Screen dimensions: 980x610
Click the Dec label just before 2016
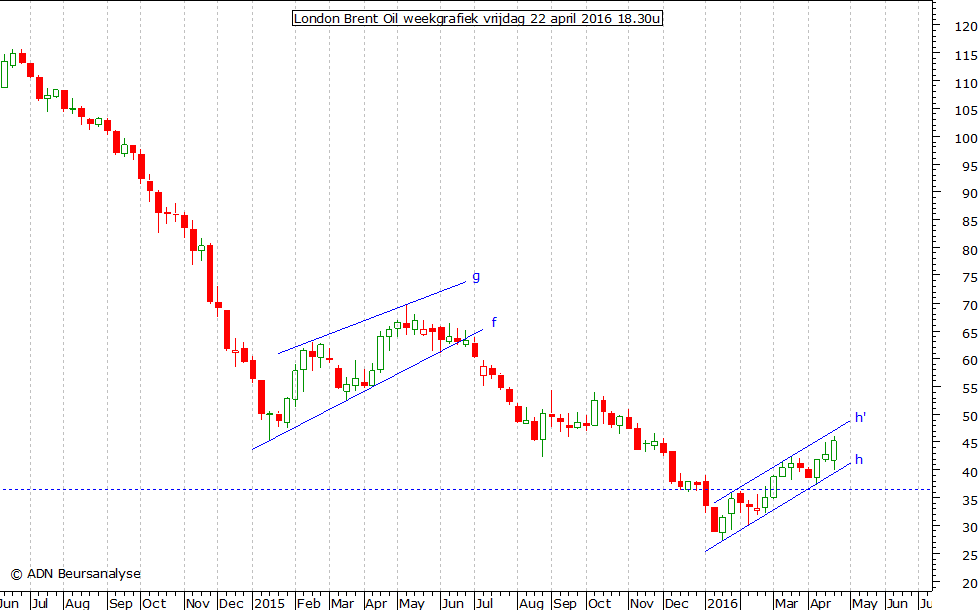click(x=676, y=603)
